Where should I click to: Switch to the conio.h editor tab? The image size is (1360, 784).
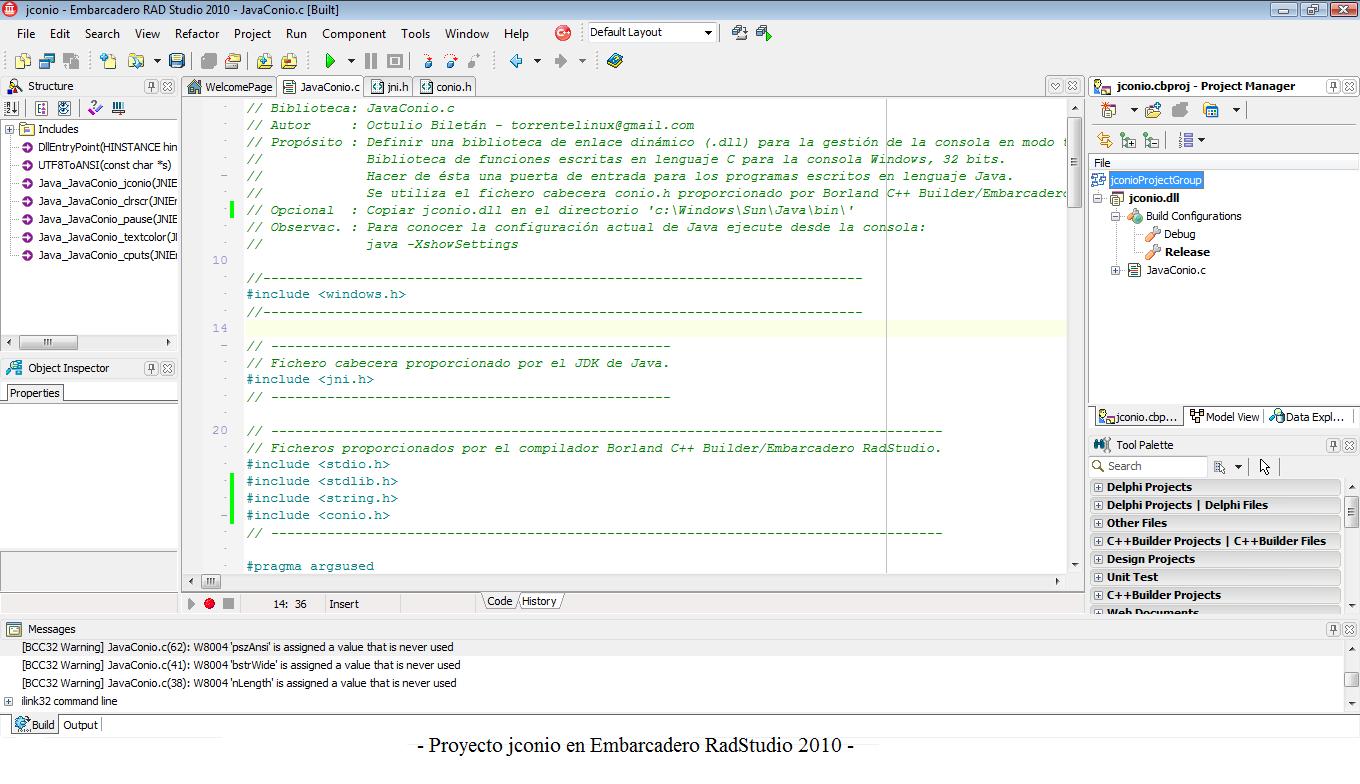coord(446,87)
